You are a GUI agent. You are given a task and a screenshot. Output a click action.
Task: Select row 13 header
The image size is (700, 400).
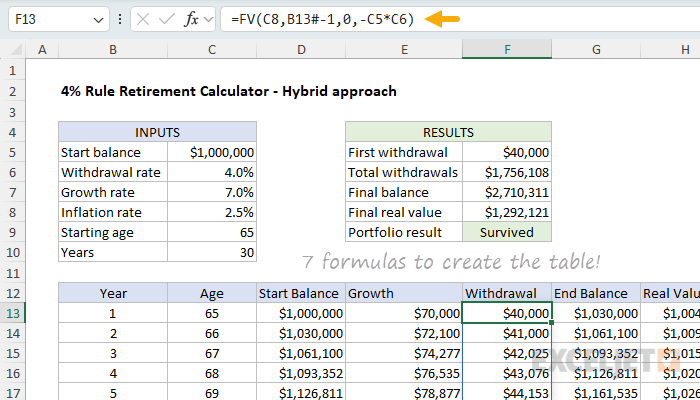coord(12,313)
